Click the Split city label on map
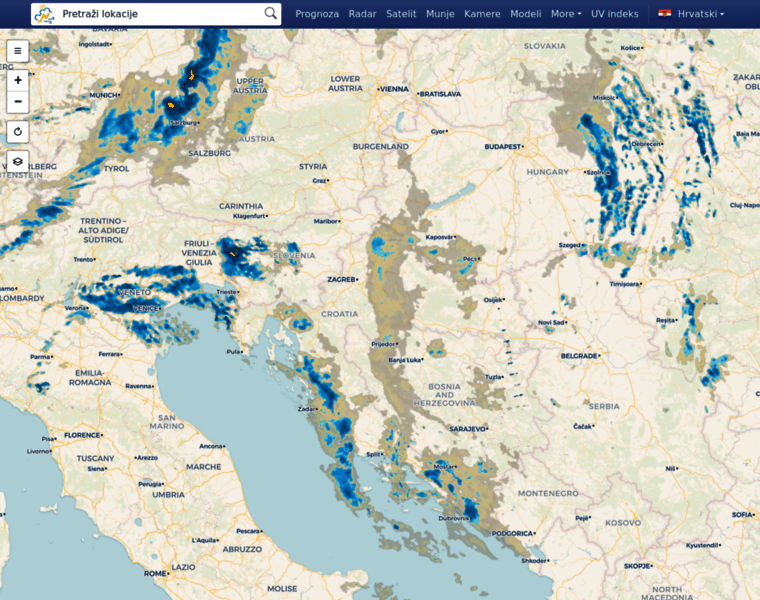The height and width of the screenshot is (600, 760). click(x=373, y=454)
